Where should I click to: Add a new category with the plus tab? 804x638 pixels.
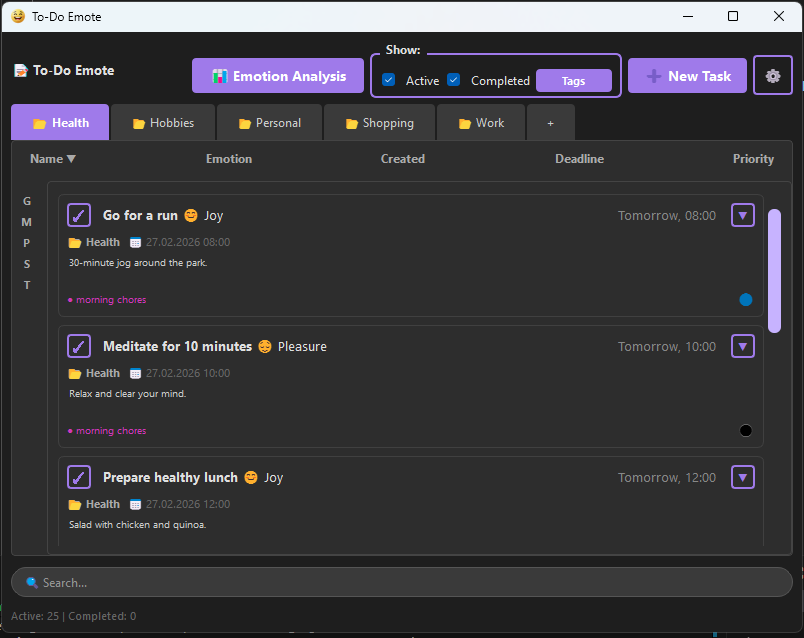pos(550,122)
